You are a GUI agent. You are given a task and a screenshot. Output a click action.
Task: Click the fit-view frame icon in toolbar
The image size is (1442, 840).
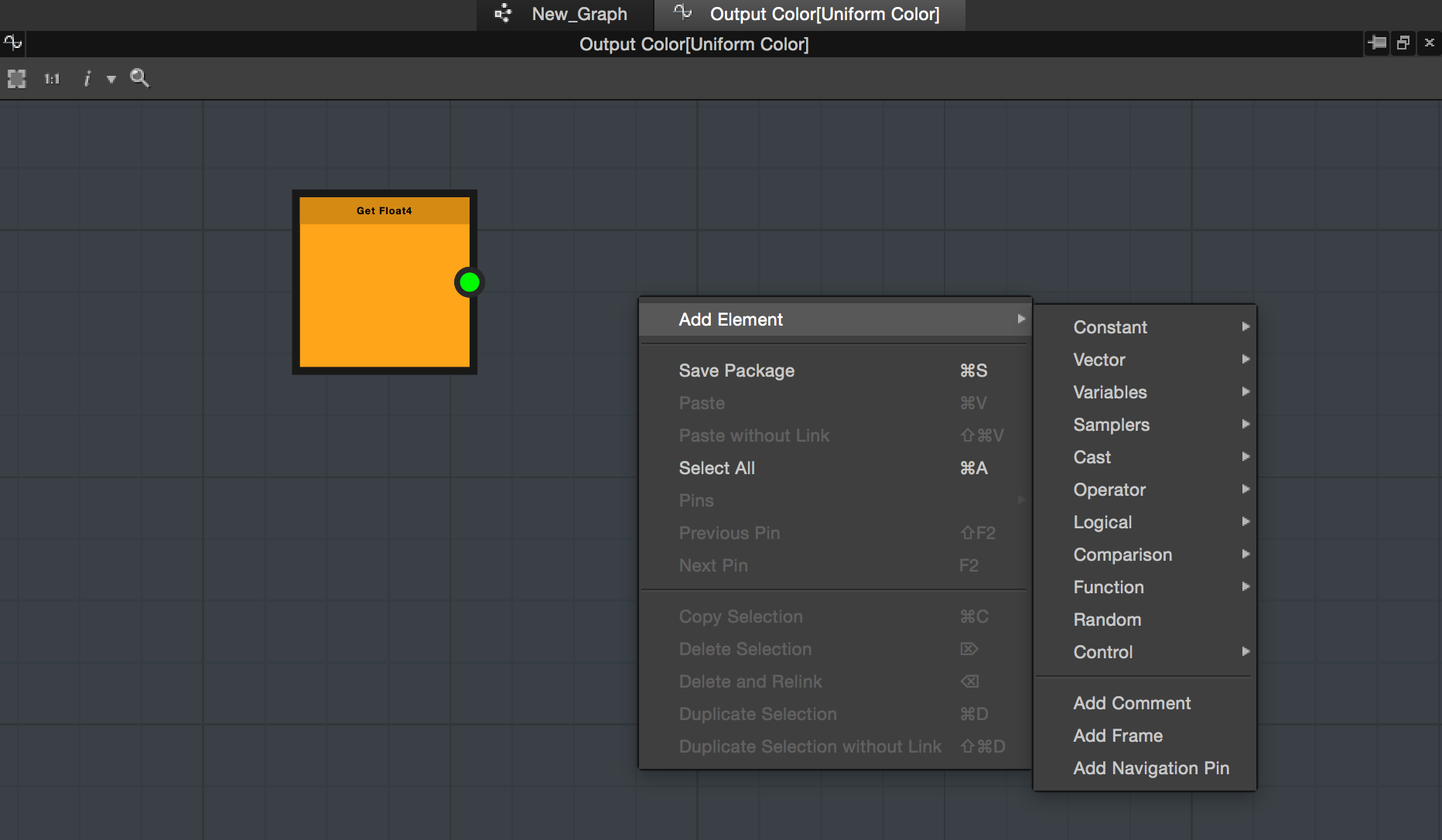(x=15, y=78)
